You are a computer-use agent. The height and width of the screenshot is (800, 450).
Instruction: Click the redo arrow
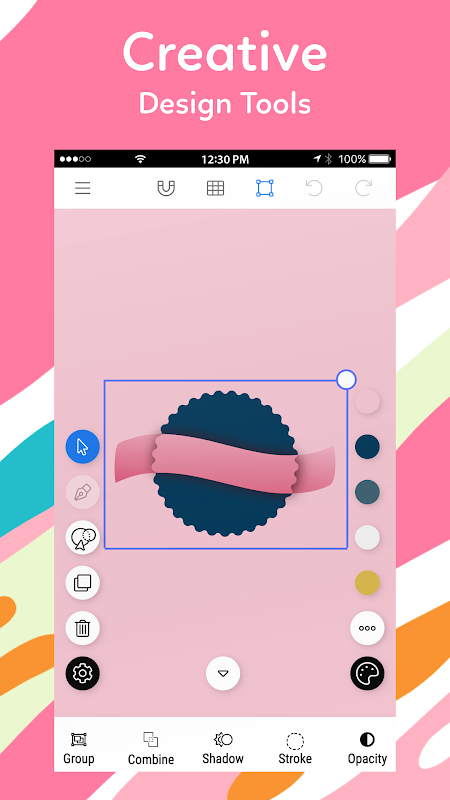pyautogui.click(x=363, y=188)
